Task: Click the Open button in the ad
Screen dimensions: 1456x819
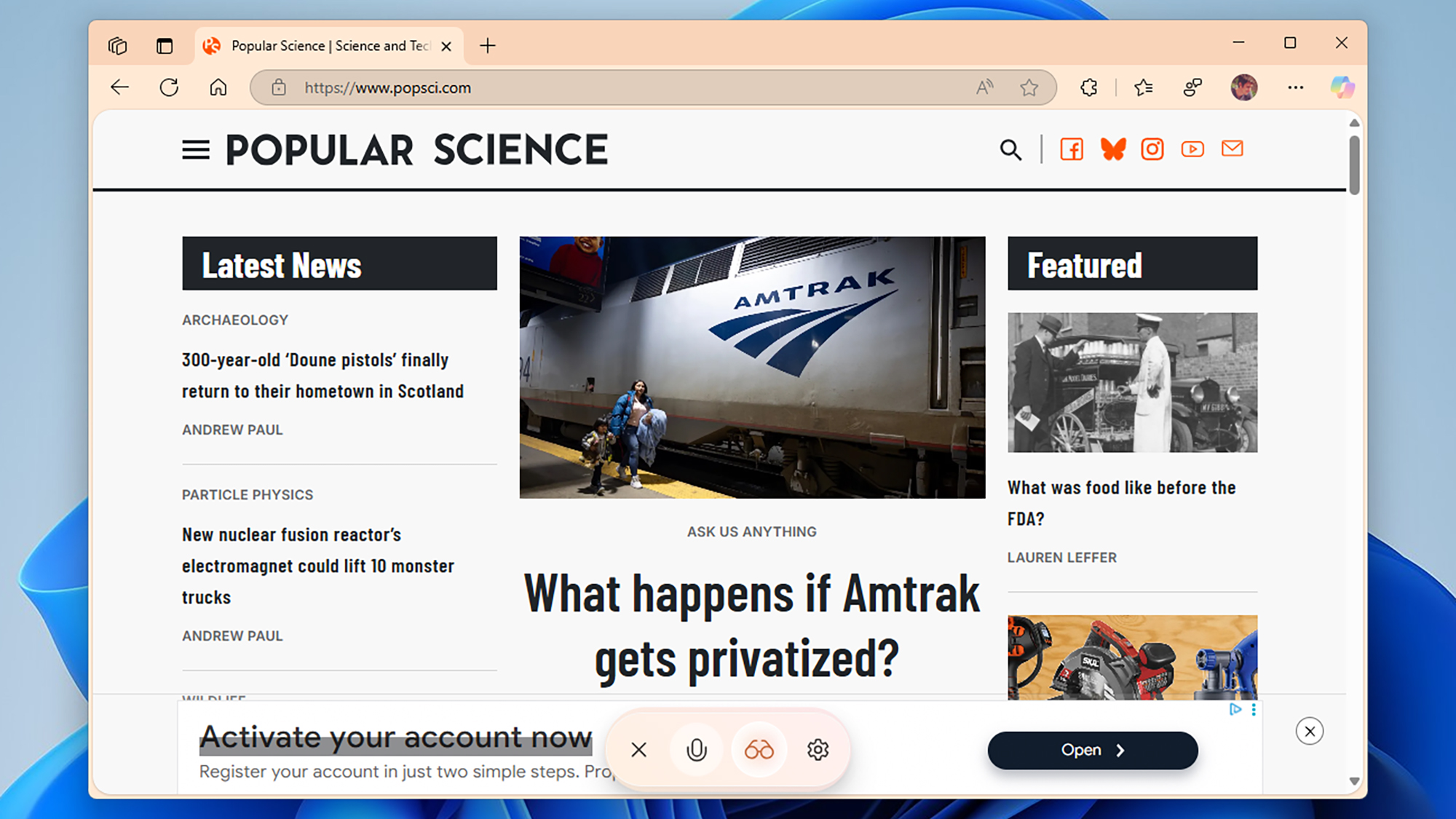Action: coord(1092,750)
